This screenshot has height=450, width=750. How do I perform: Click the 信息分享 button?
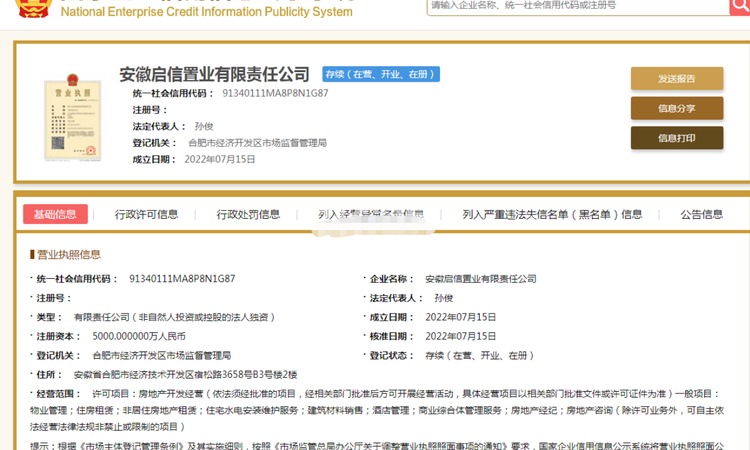pos(677,108)
